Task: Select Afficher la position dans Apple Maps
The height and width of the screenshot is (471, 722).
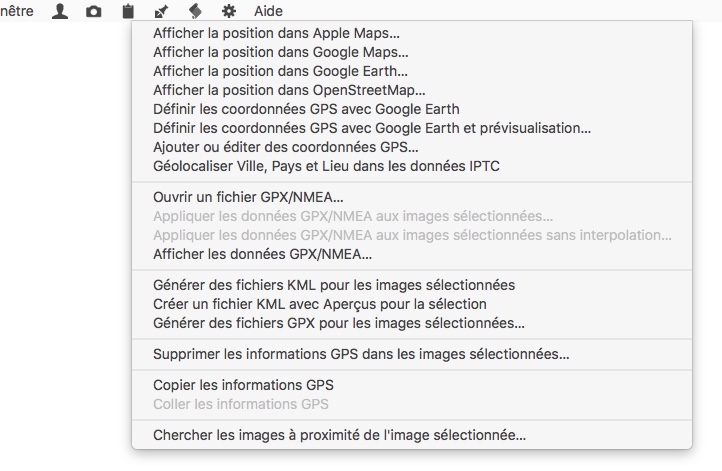Action: pyautogui.click(x=412, y=33)
